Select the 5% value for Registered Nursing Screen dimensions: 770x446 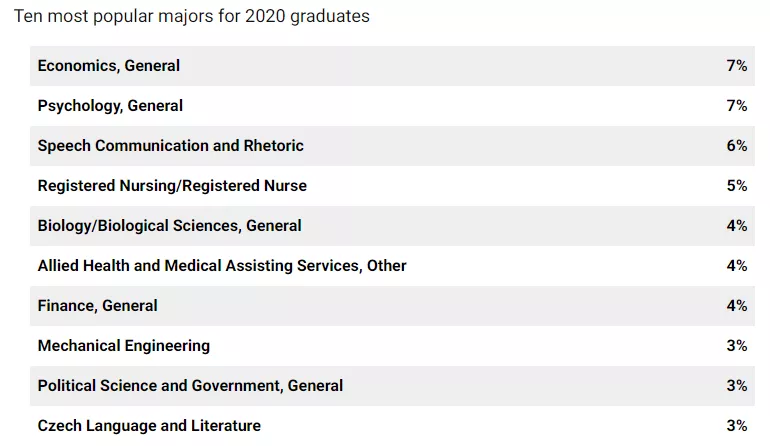737,186
